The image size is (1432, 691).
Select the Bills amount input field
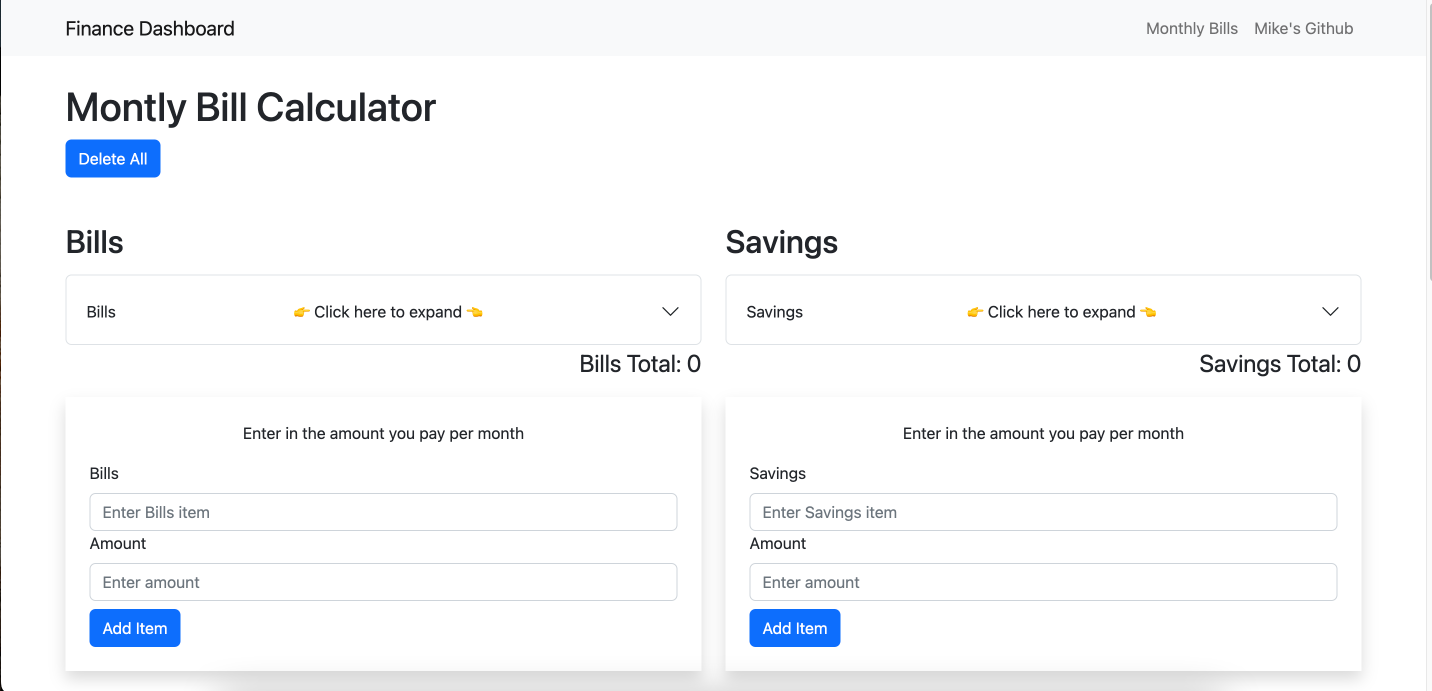(x=383, y=582)
